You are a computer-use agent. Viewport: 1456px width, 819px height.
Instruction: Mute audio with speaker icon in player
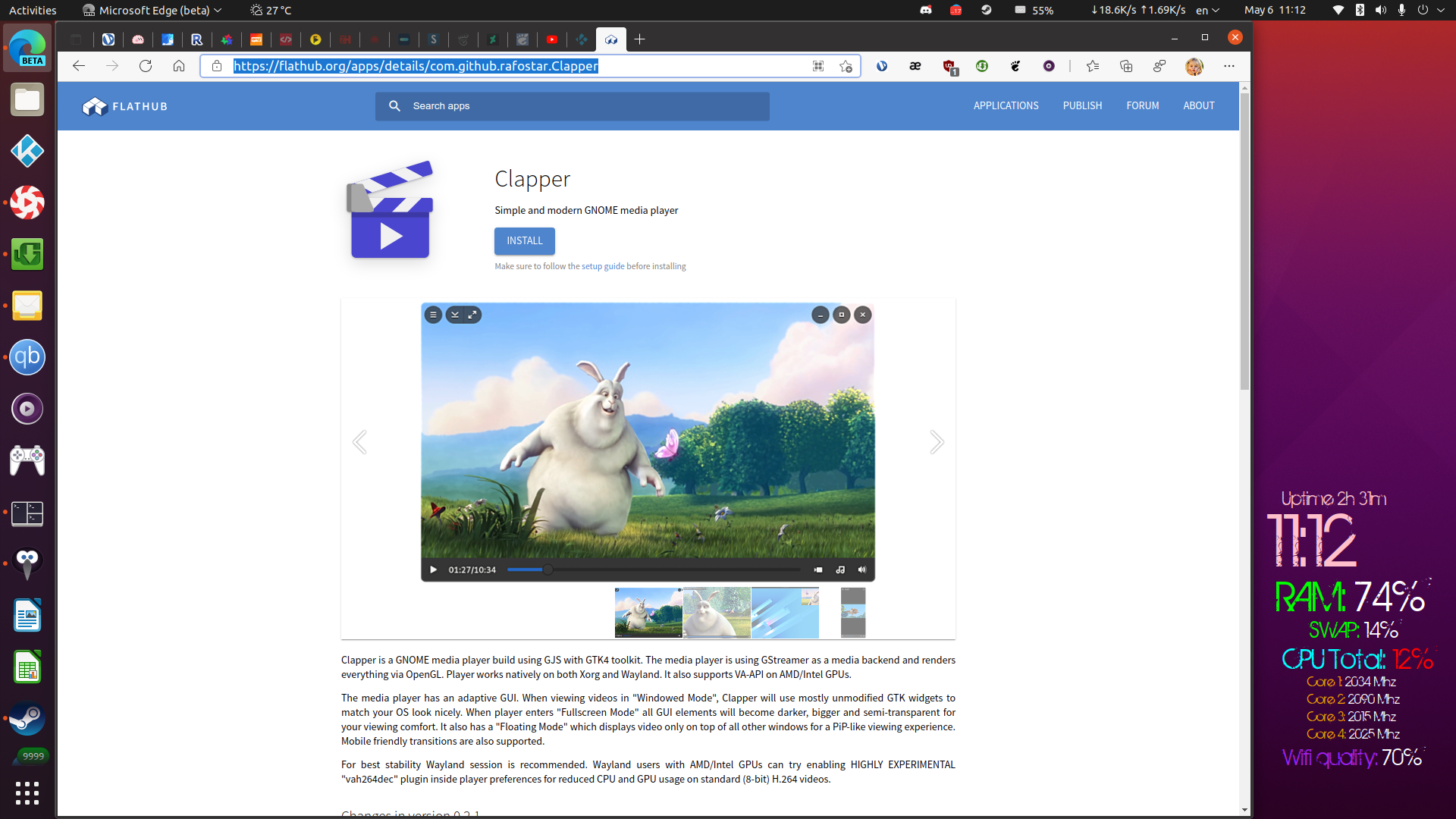coord(861,570)
